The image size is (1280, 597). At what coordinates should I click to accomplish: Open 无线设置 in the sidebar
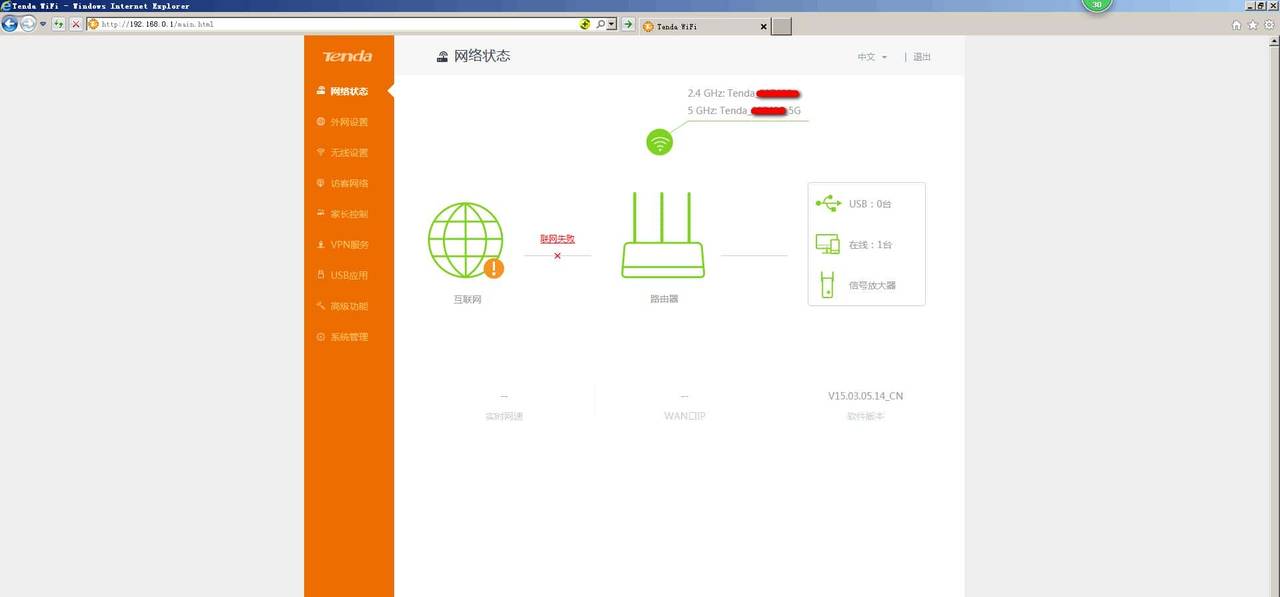pyautogui.click(x=349, y=153)
